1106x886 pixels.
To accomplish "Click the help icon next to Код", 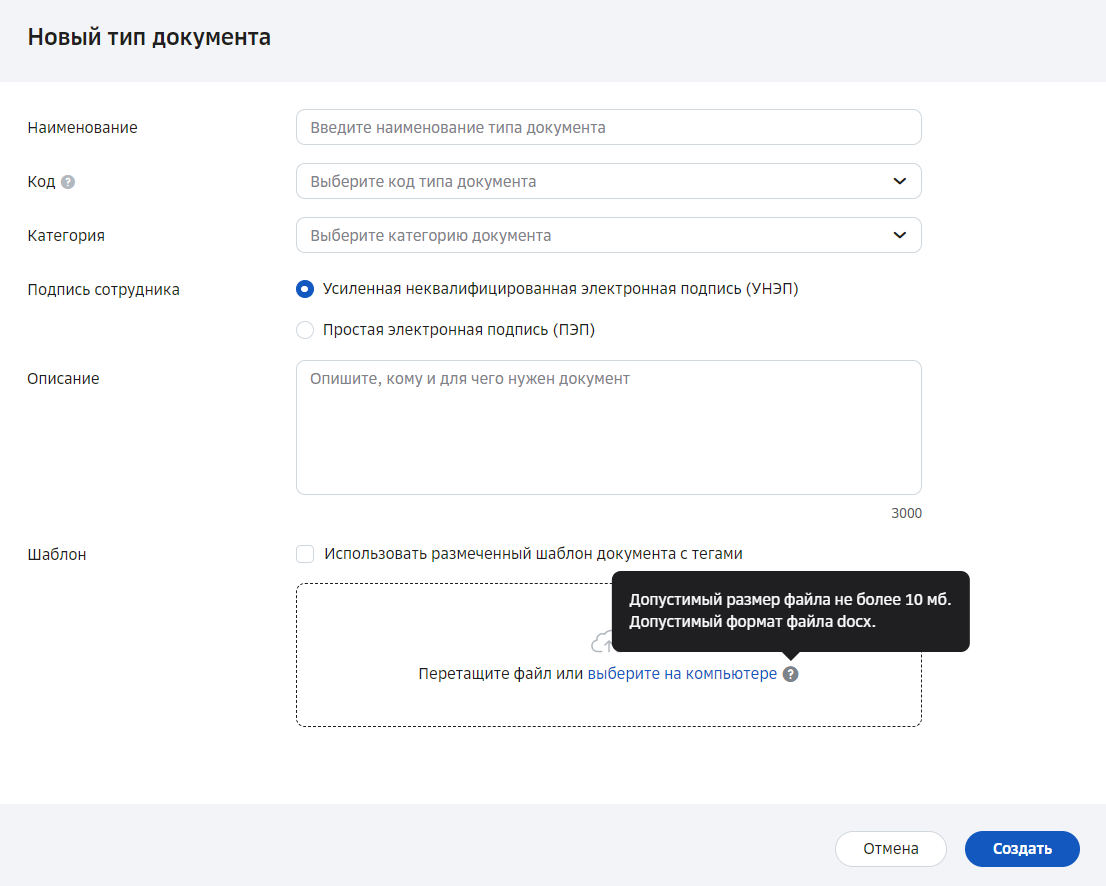I will pos(68,182).
